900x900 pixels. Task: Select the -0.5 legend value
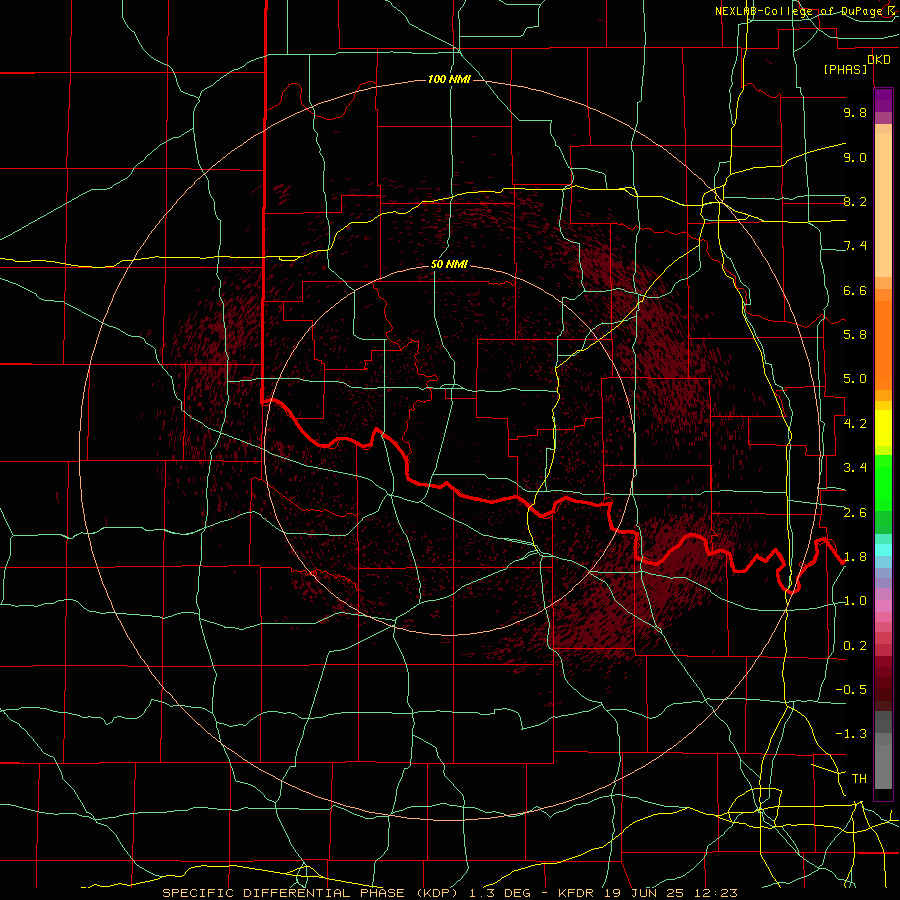point(851,690)
